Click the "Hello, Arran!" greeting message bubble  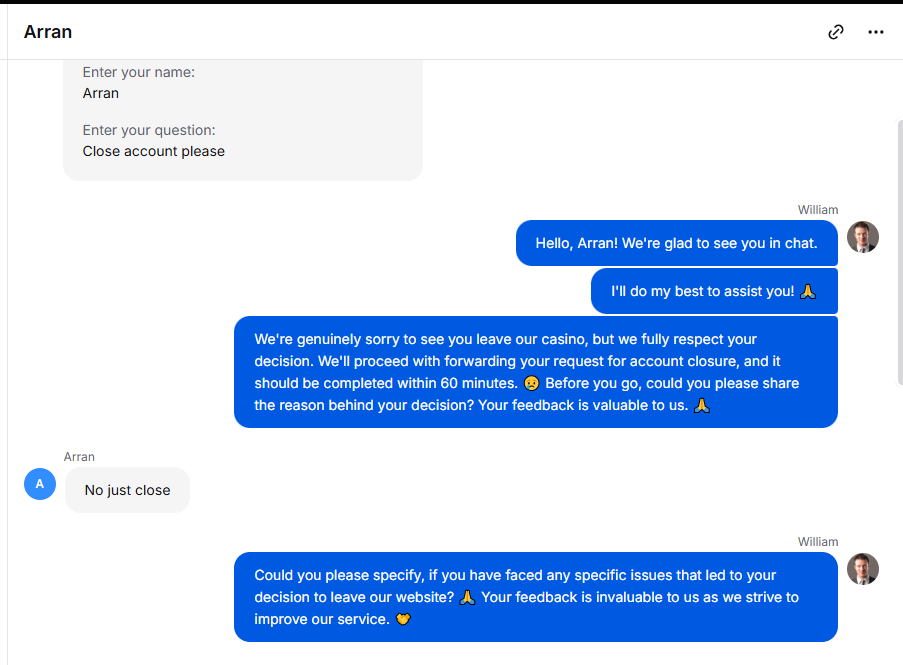pos(677,243)
